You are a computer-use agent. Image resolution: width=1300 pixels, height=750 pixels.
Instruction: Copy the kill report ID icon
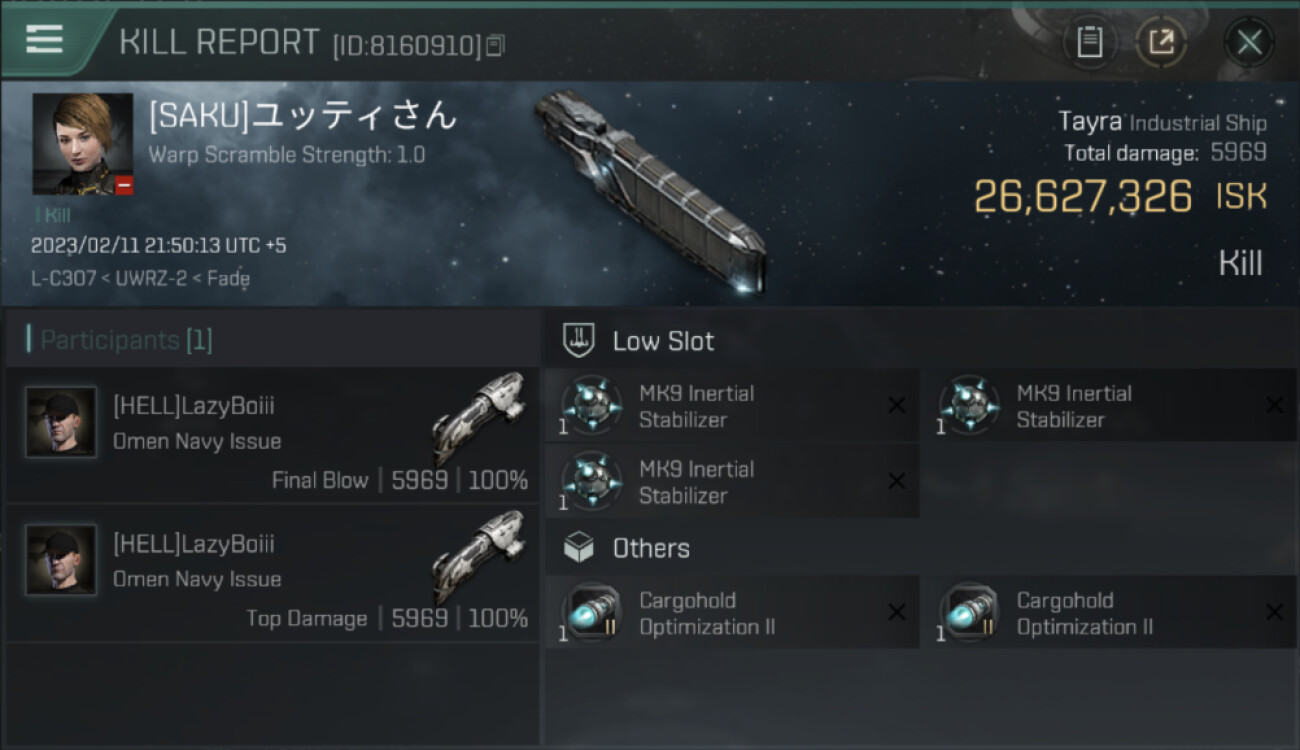pyautogui.click(x=495, y=45)
